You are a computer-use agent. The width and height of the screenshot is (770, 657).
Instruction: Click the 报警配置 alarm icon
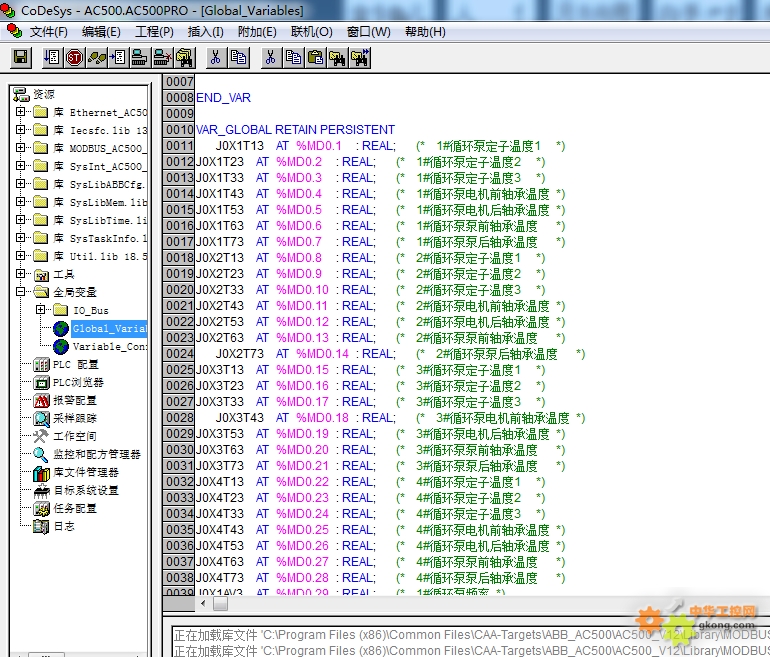point(41,401)
